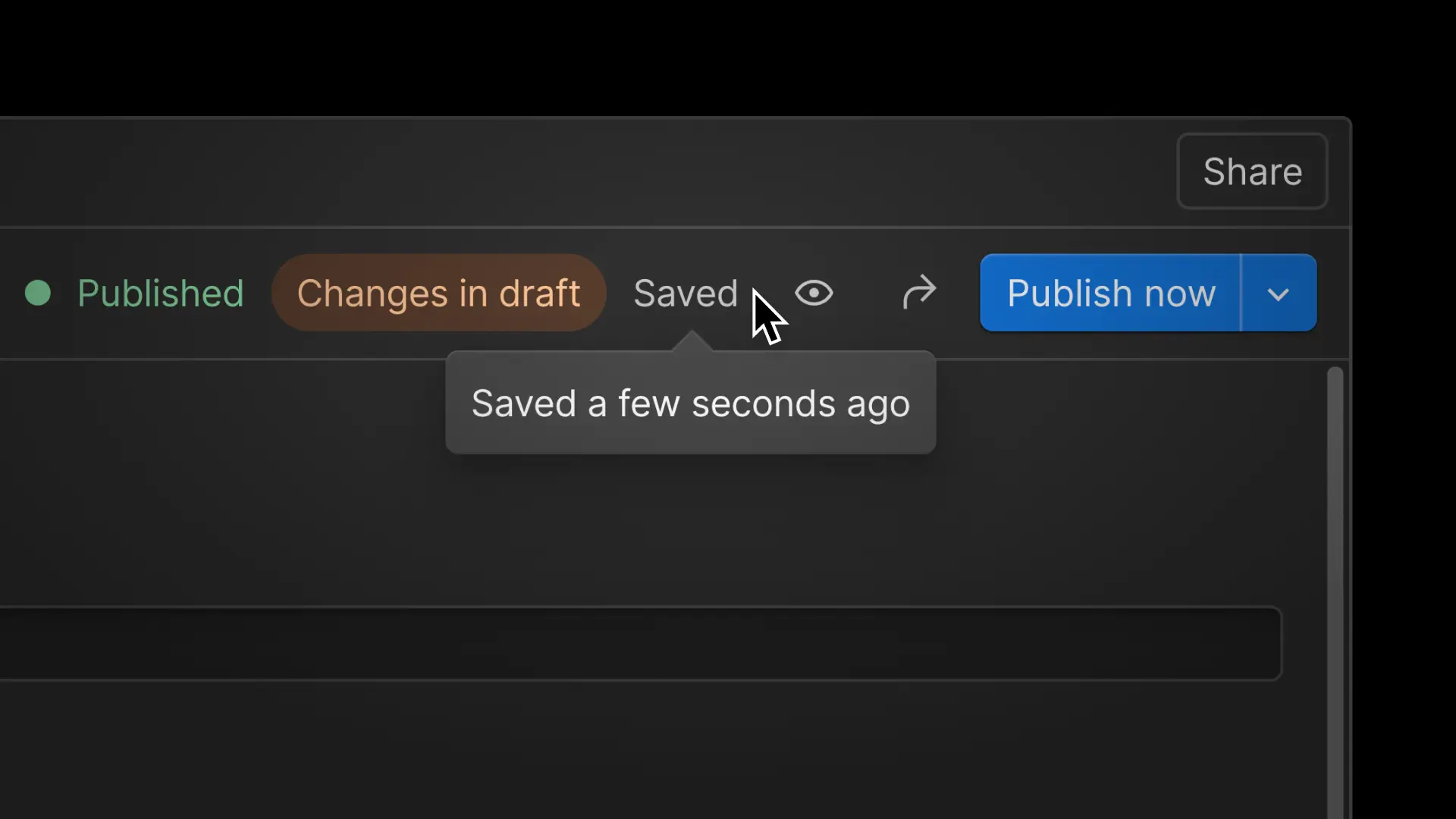Click the Saved status label
The image size is (1456, 819).
pyautogui.click(x=685, y=293)
